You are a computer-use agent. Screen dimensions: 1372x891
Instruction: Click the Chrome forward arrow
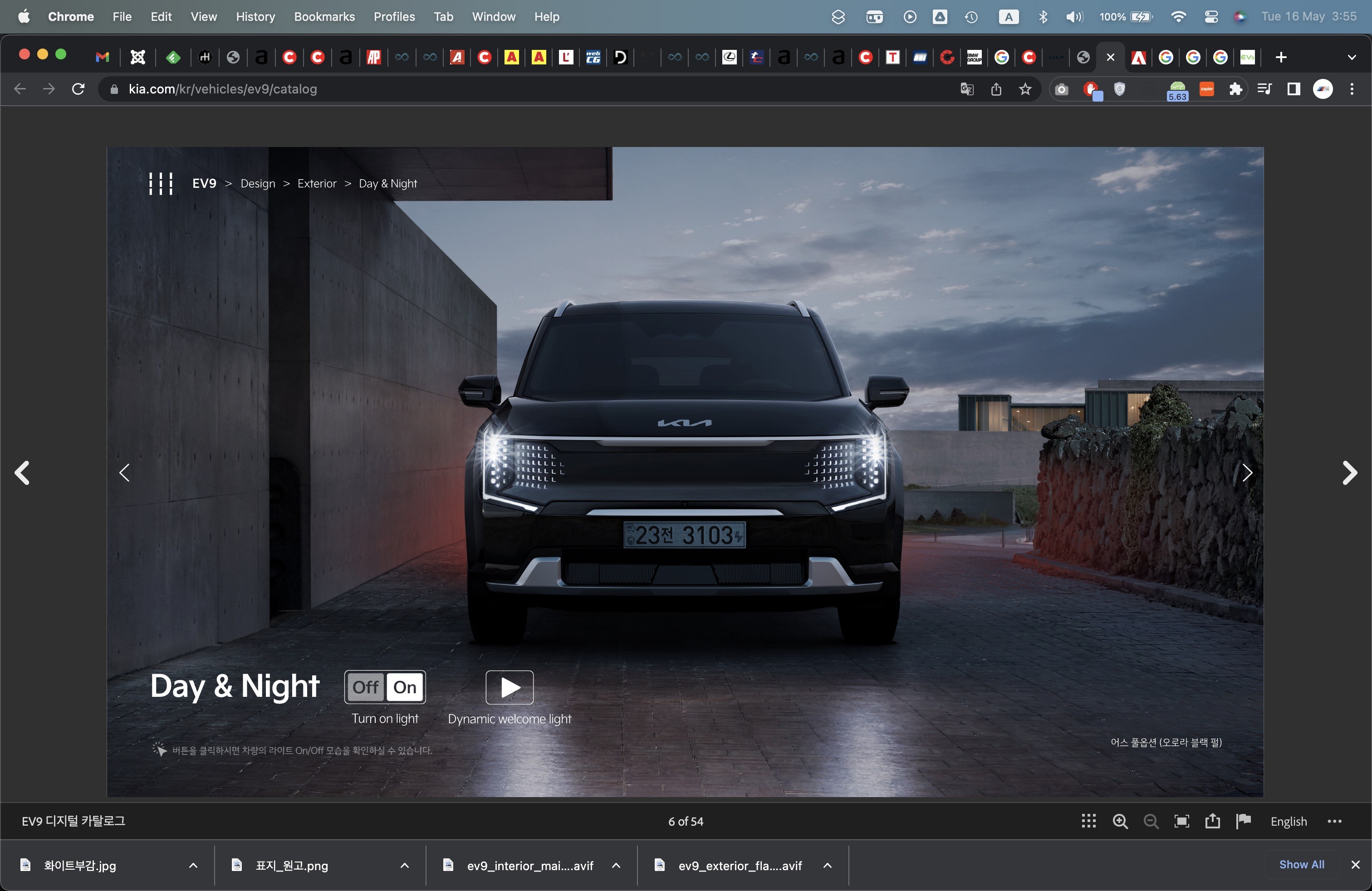click(x=49, y=89)
